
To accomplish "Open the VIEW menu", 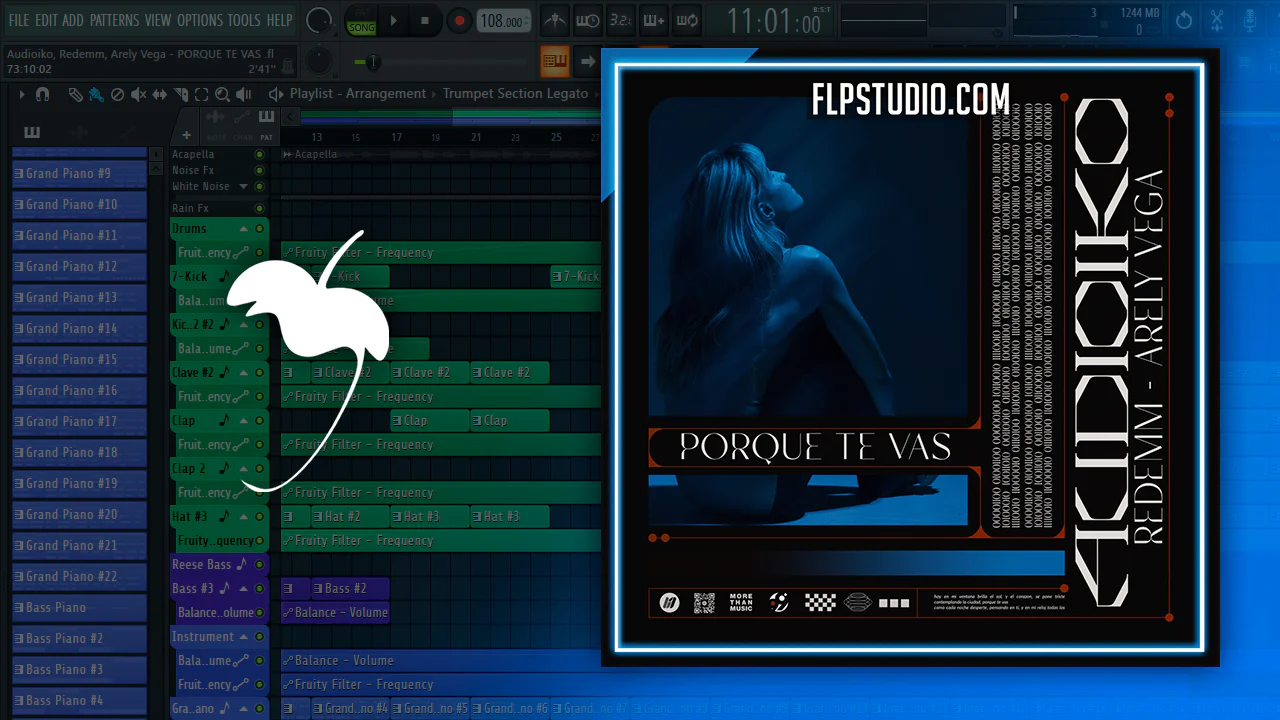I will (x=158, y=20).
